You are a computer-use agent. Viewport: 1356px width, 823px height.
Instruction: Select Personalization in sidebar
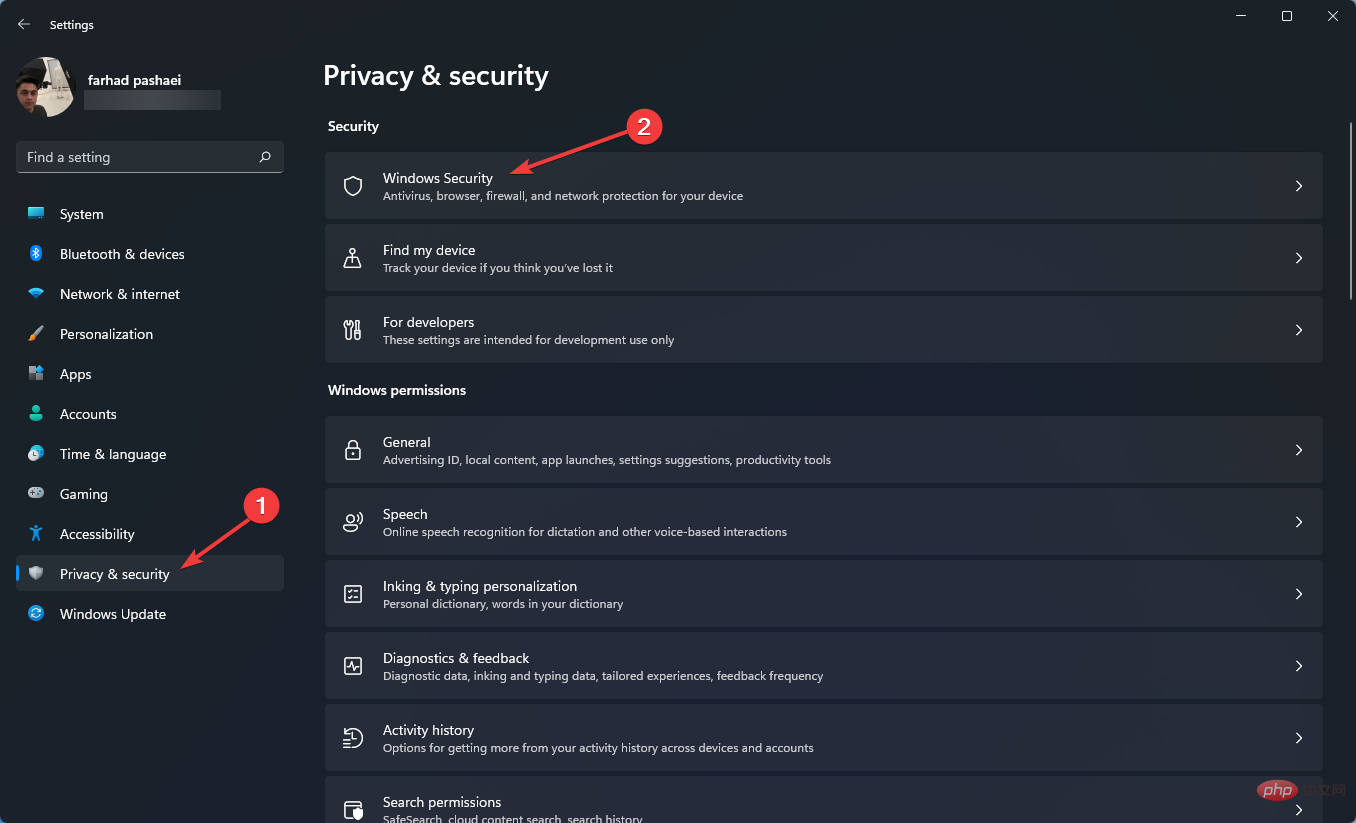pos(150,334)
